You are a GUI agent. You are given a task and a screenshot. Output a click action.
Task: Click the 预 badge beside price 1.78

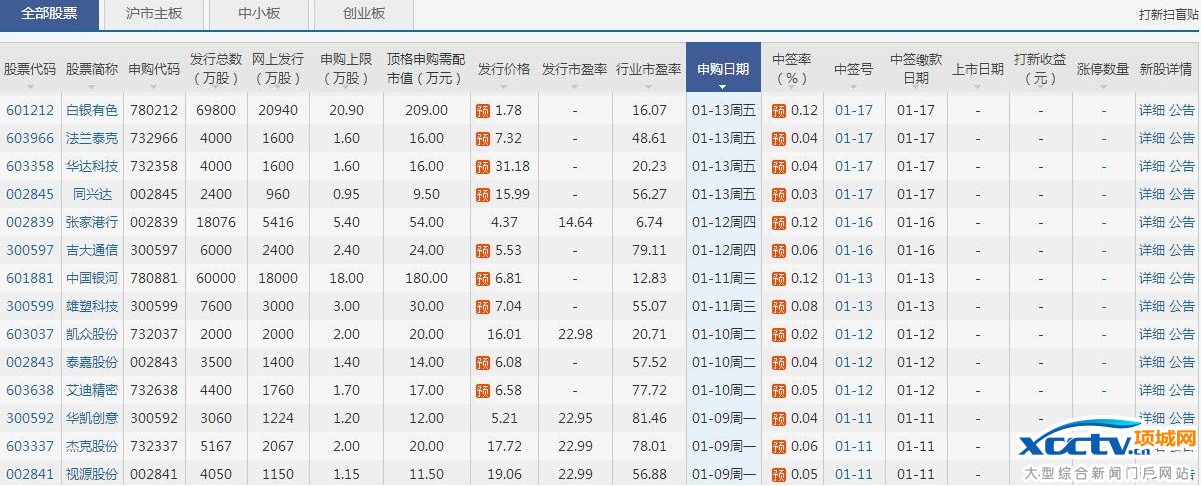[483, 111]
